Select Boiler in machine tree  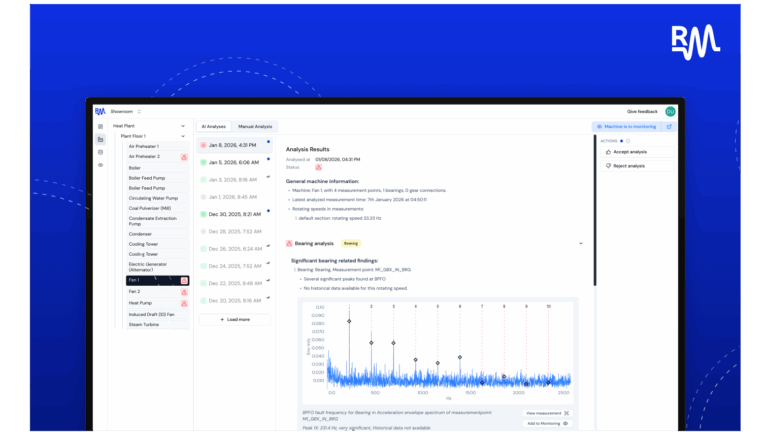click(158, 168)
